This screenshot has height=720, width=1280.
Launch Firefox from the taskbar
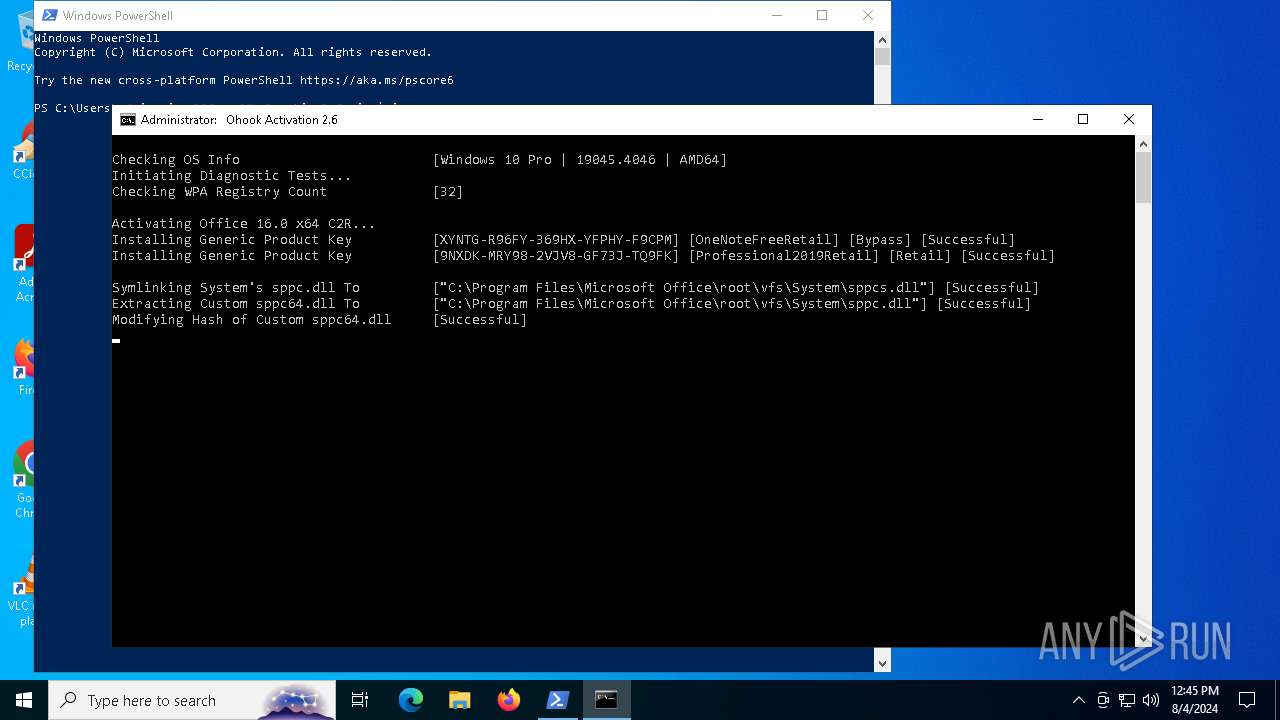pos(509,700)
